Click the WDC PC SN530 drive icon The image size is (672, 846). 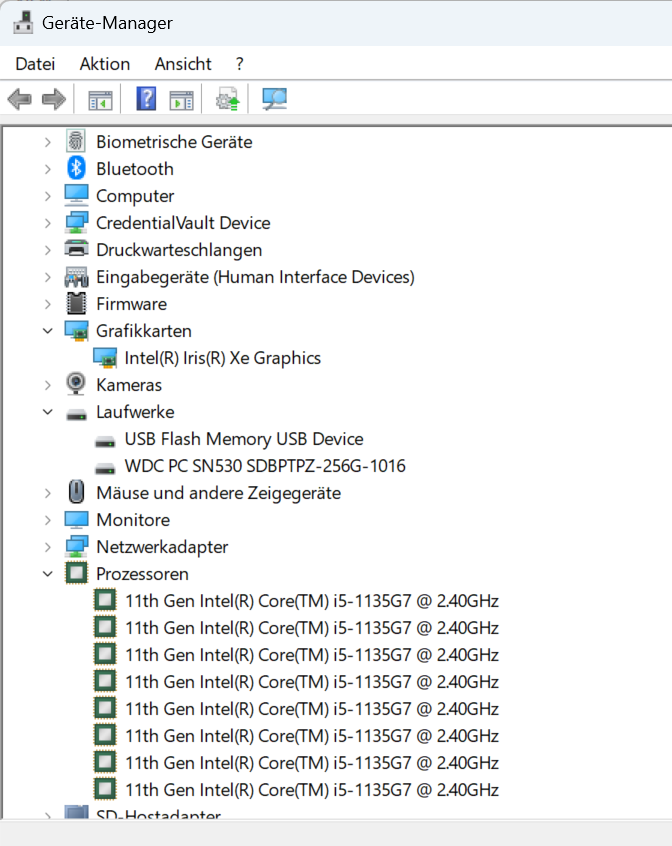pyautogui.click(x=105, y=468)
